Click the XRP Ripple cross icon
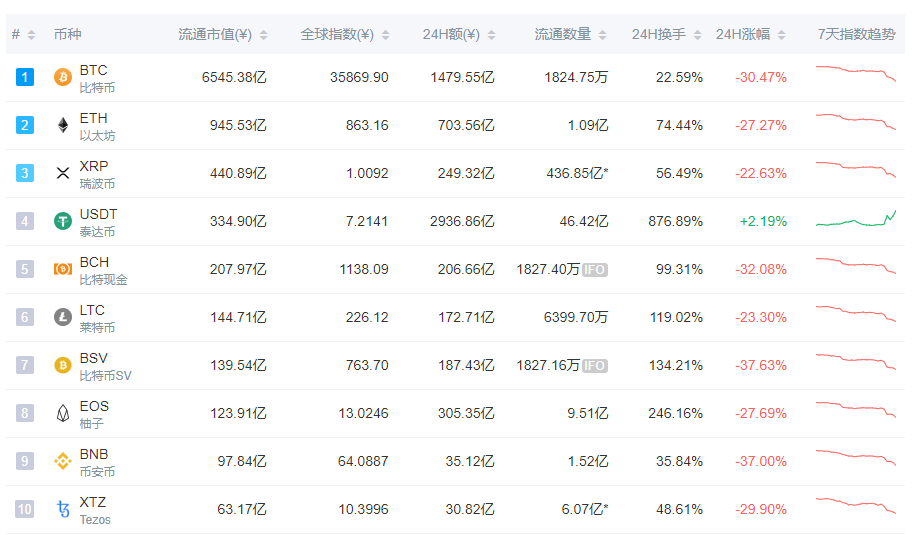The image size is (920, 535). point(63,173)
